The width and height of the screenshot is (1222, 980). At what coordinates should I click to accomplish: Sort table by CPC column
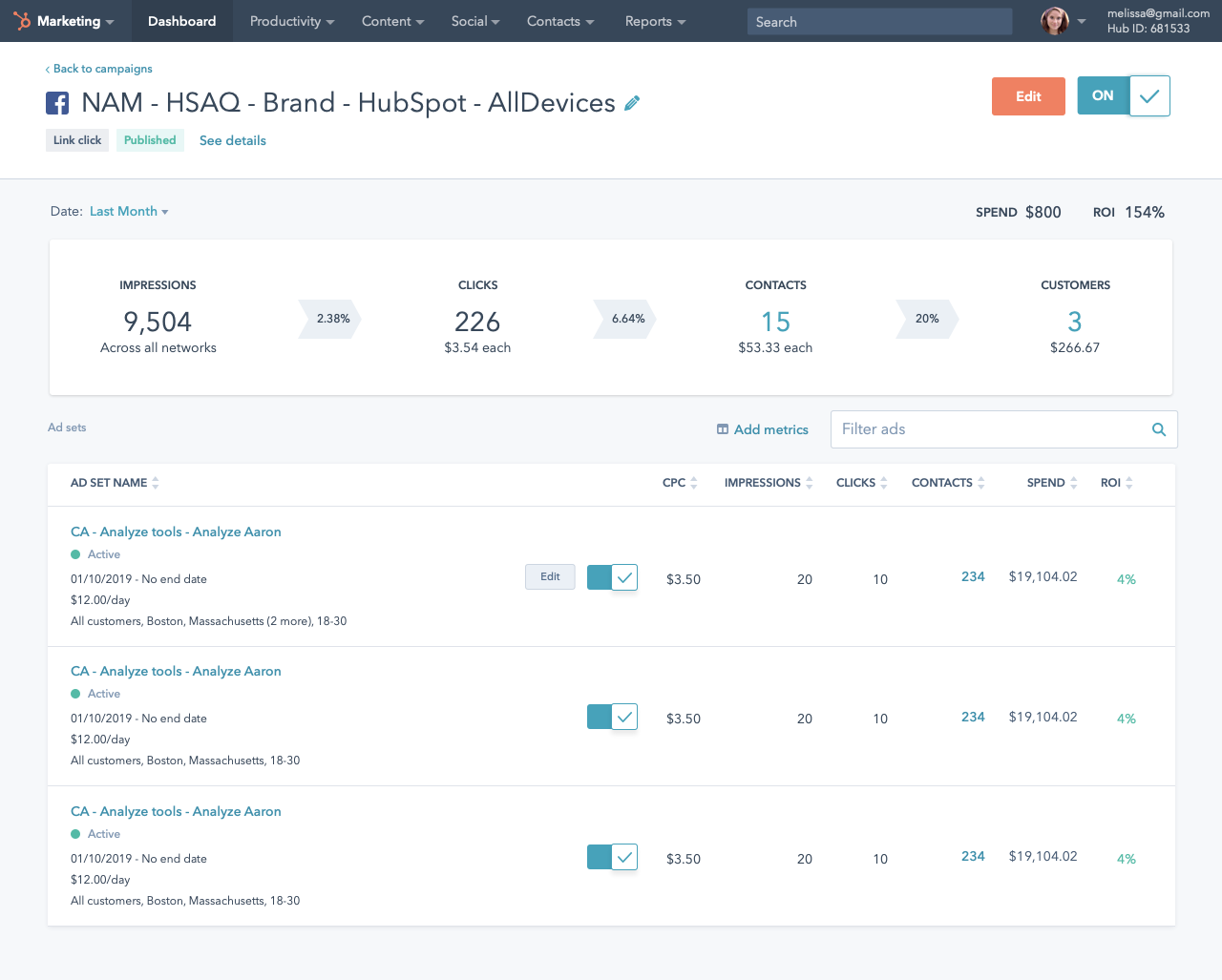pos(694,483)
